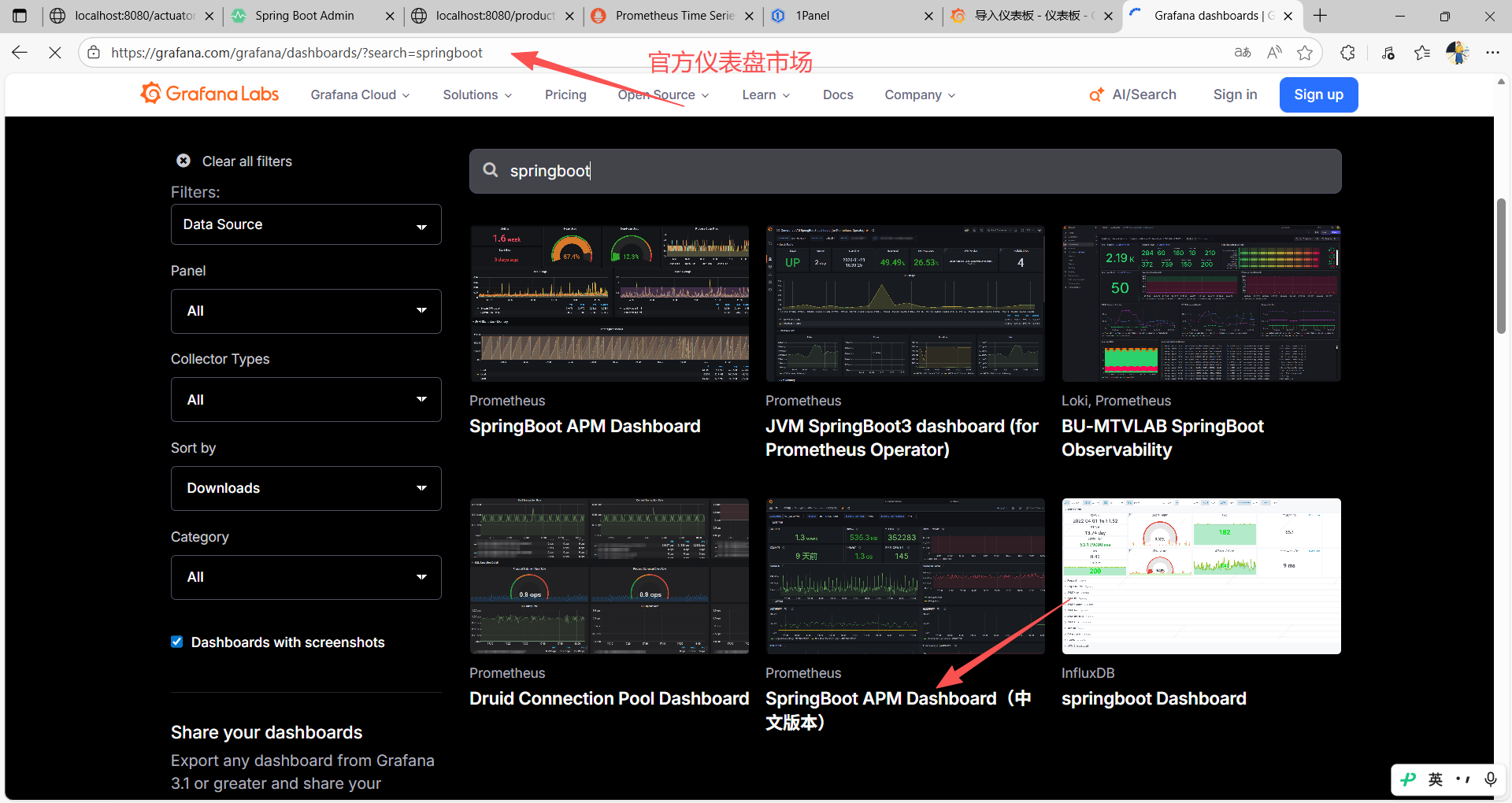Open Druid Connection Pool Dashboard link
Viewport: 1512px width, 803px height.
(610, 698)
